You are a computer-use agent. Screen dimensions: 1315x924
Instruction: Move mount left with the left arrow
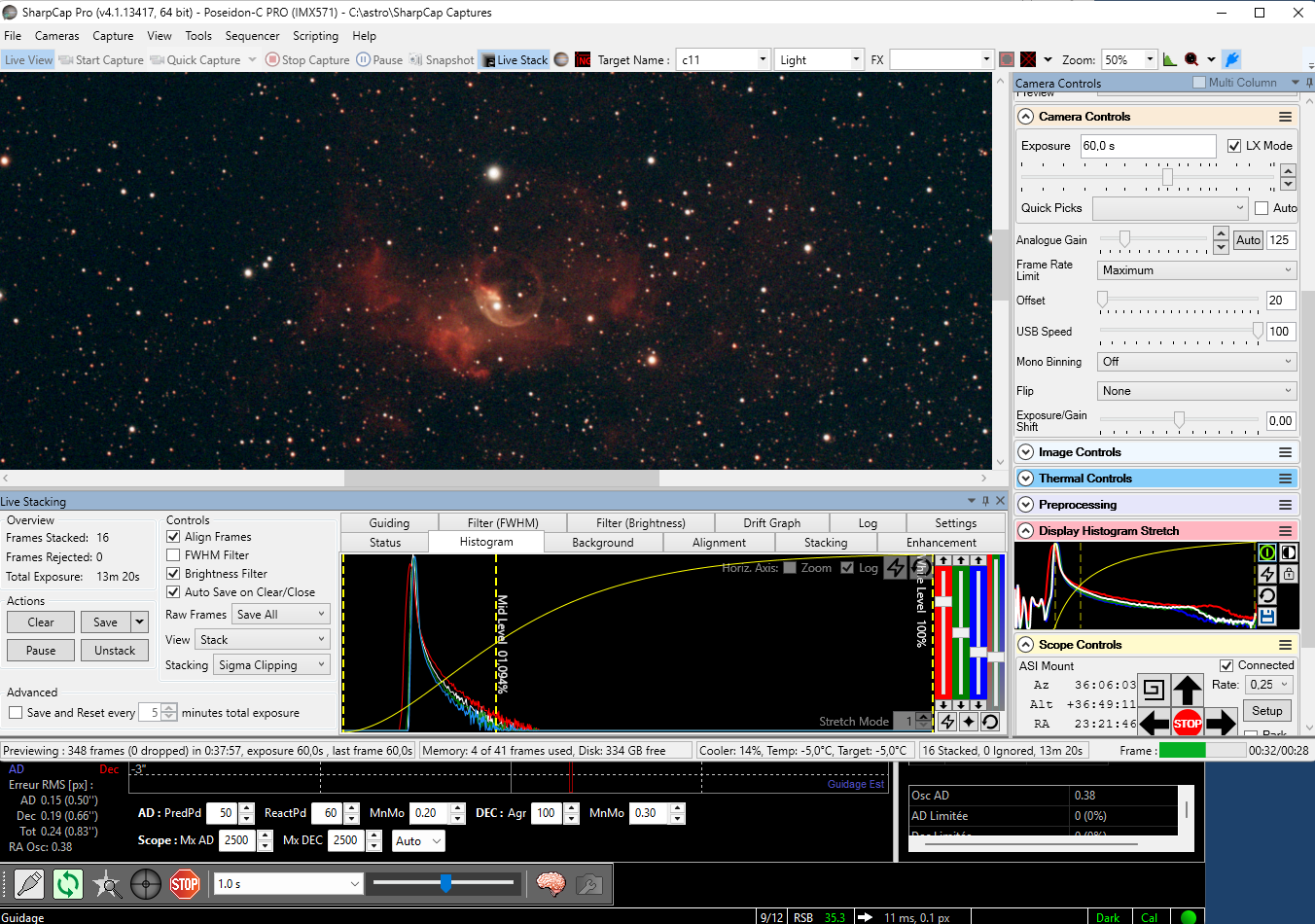1154,723
